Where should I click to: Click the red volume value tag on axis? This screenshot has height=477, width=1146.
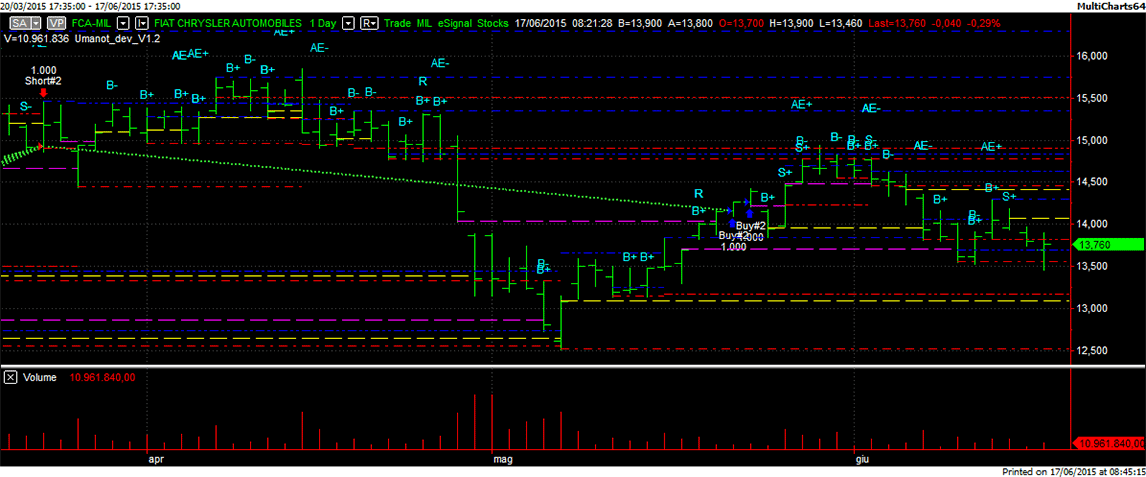(1107, 443)
